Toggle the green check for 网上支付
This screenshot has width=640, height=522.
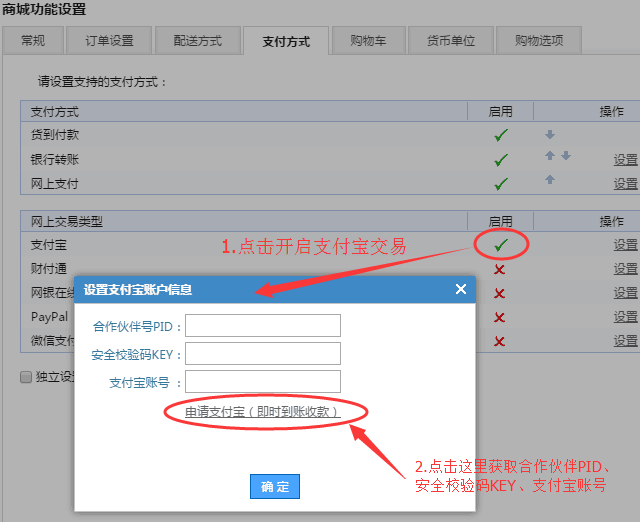(x=501, y=184)
